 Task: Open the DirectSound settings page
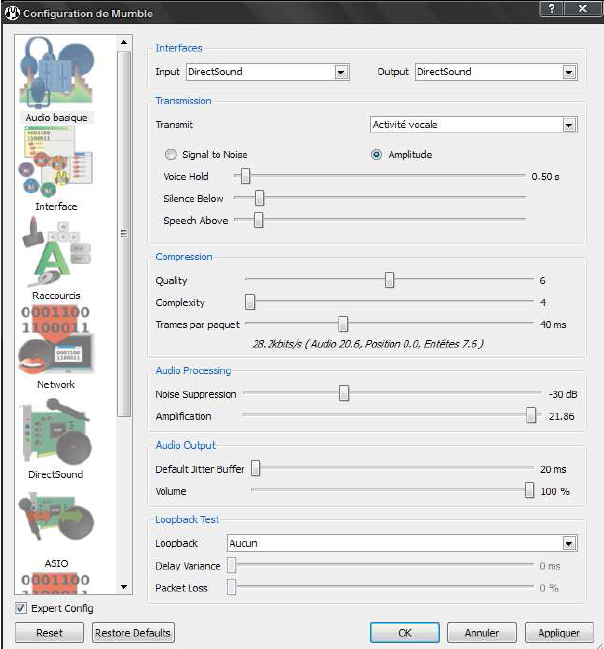(57, 438)
